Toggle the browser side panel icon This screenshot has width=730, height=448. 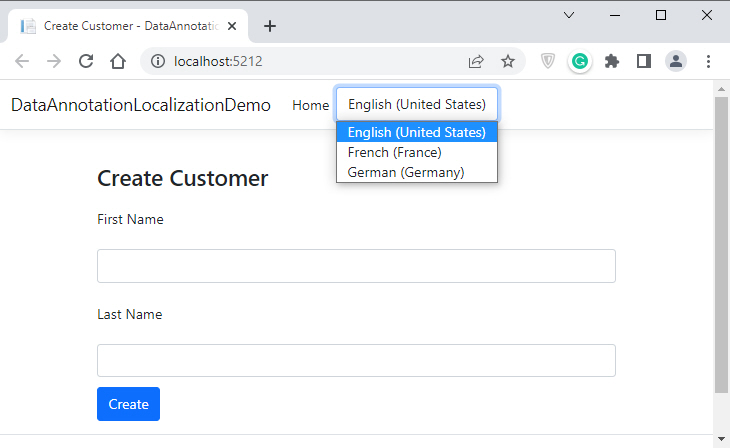click(644, 61)
